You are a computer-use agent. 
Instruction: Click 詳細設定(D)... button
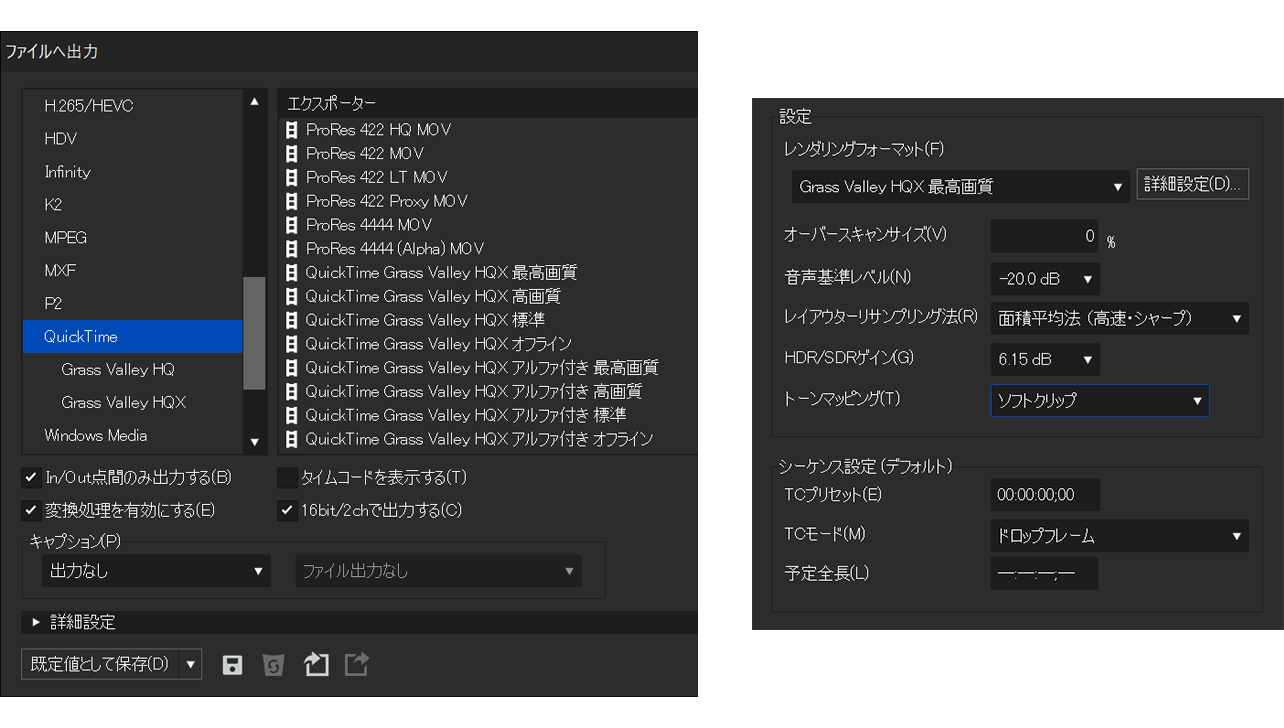click(1193, 185)
